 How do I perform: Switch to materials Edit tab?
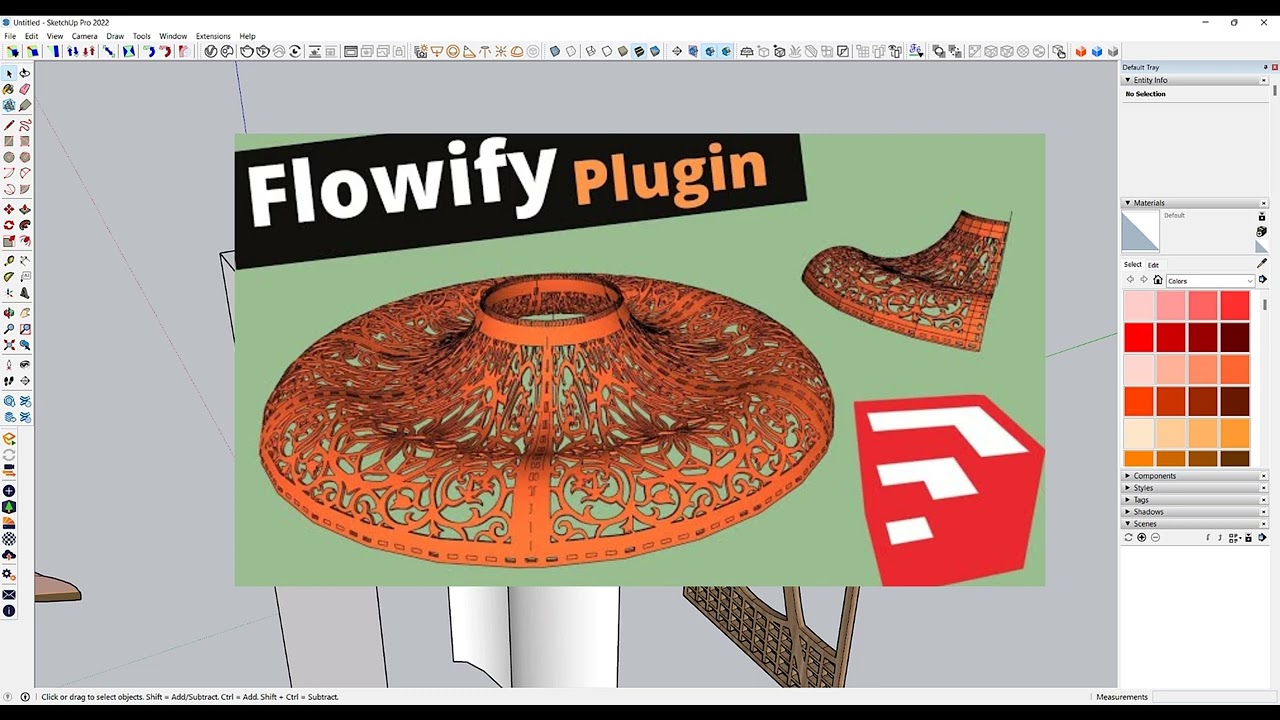pyautogui.click(x=1153, y=265)
